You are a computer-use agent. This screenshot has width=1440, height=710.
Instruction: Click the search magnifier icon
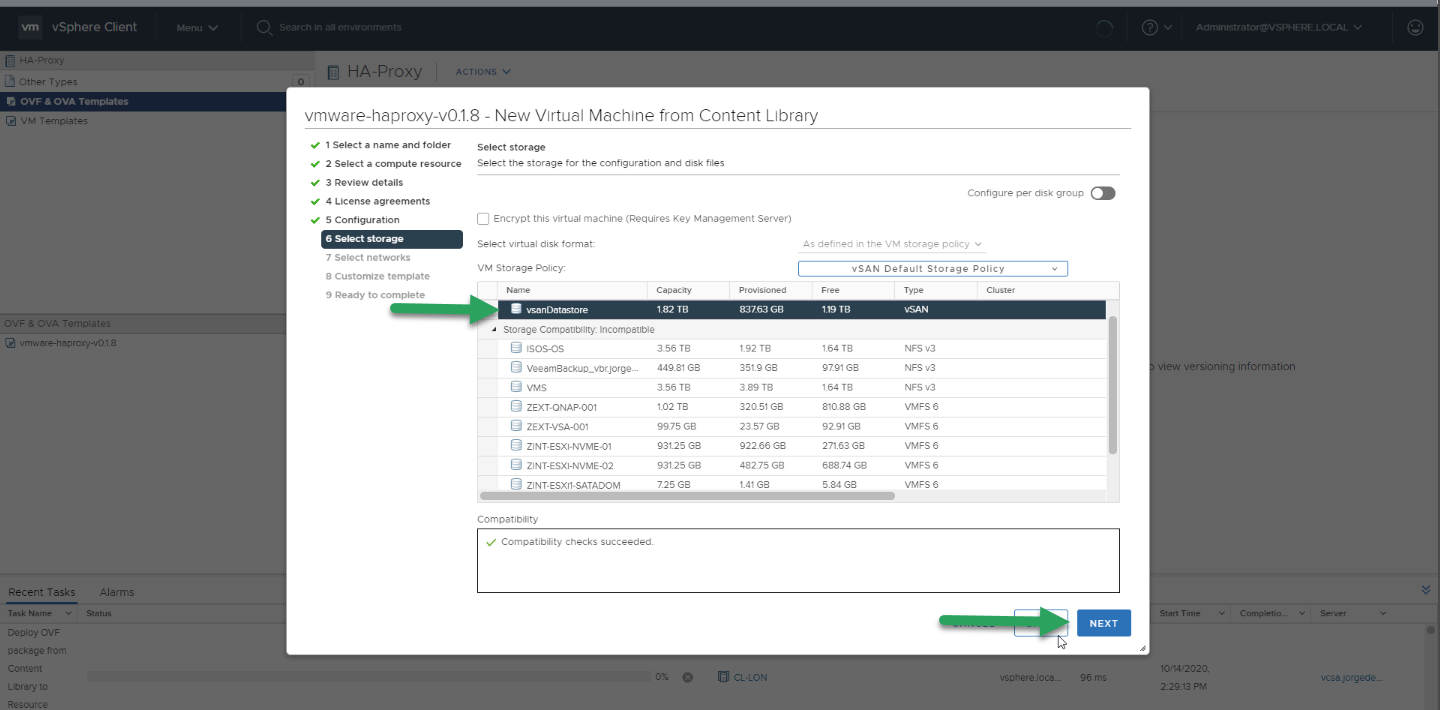click(265, 27)
